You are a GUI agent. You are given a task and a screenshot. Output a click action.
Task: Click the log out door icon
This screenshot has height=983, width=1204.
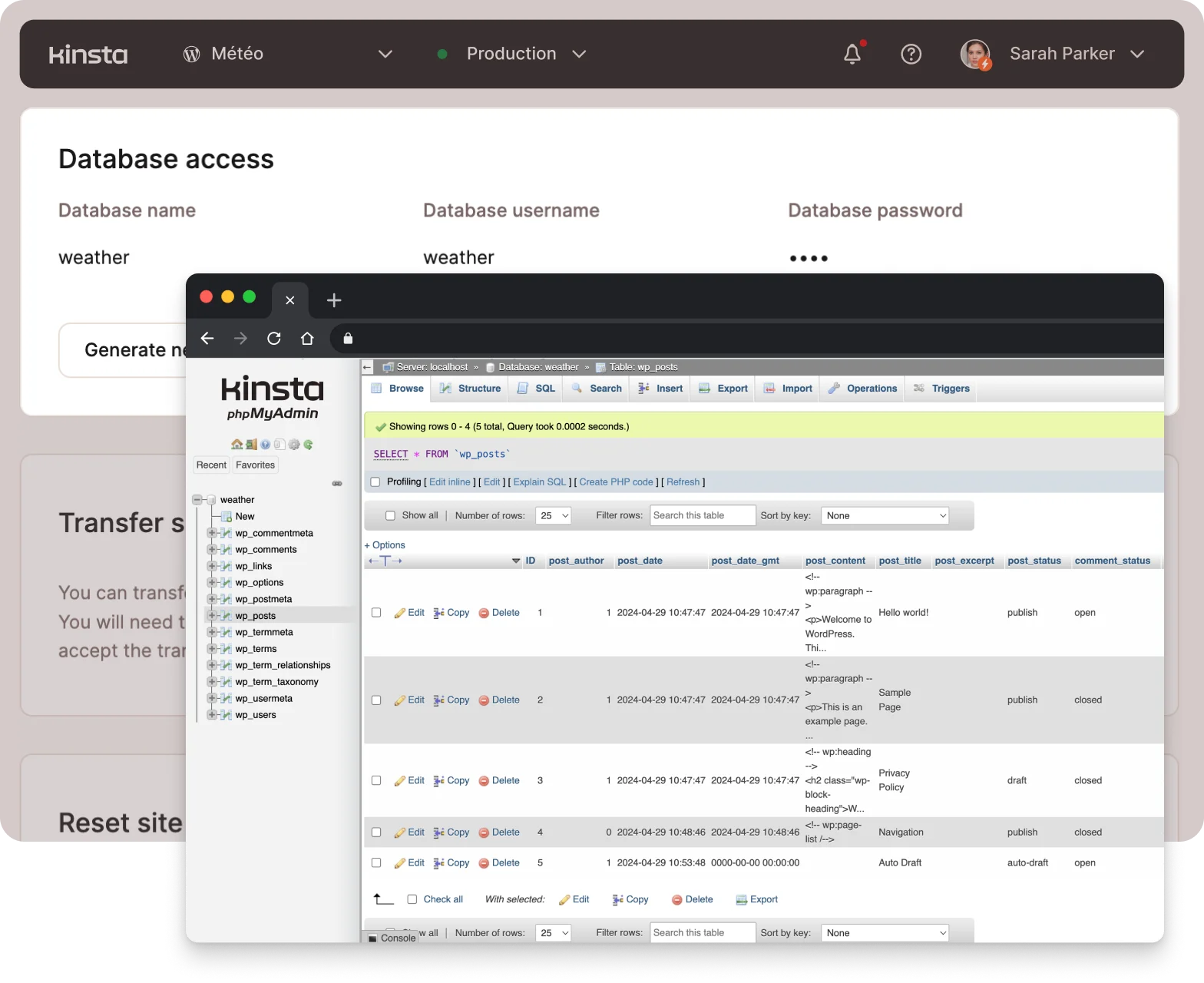point(251,445)
